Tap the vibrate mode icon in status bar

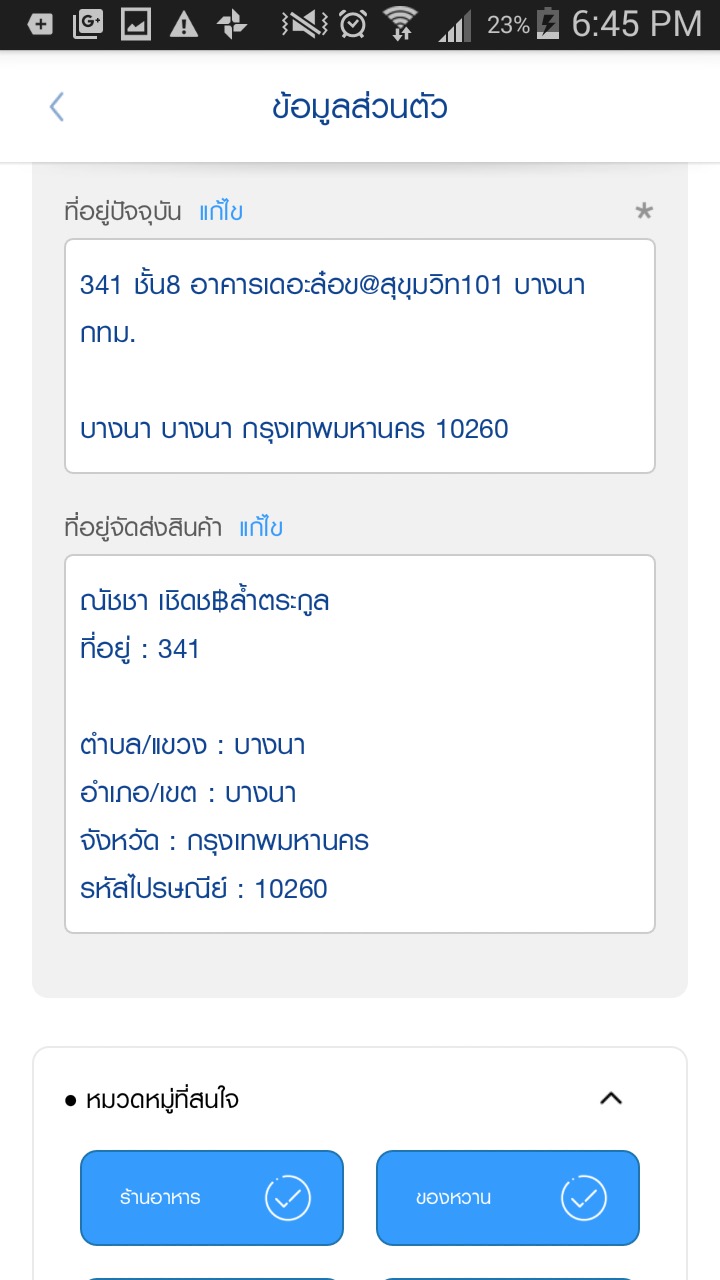[x=304, y=25]
